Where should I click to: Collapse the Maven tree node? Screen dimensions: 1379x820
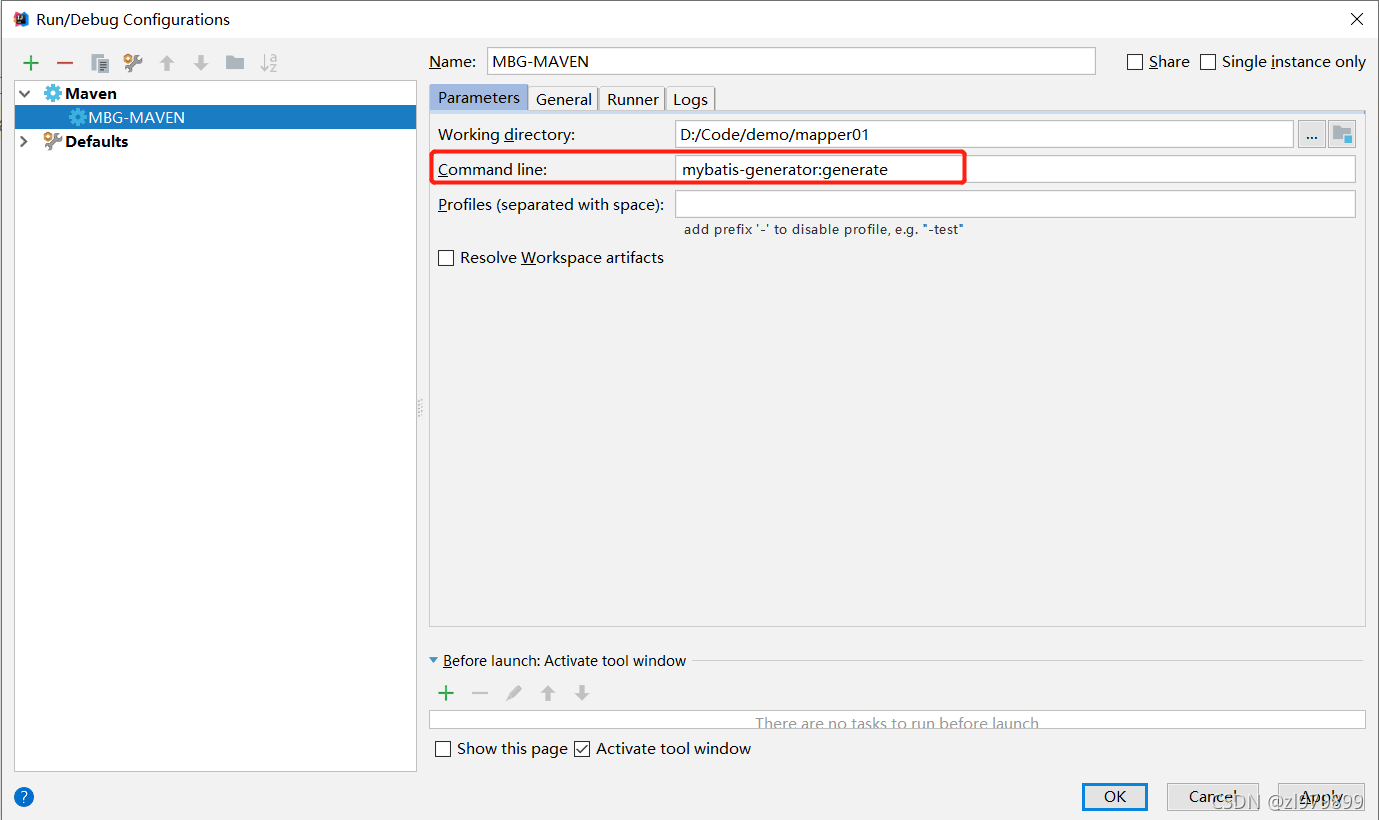tap(23, 92)
